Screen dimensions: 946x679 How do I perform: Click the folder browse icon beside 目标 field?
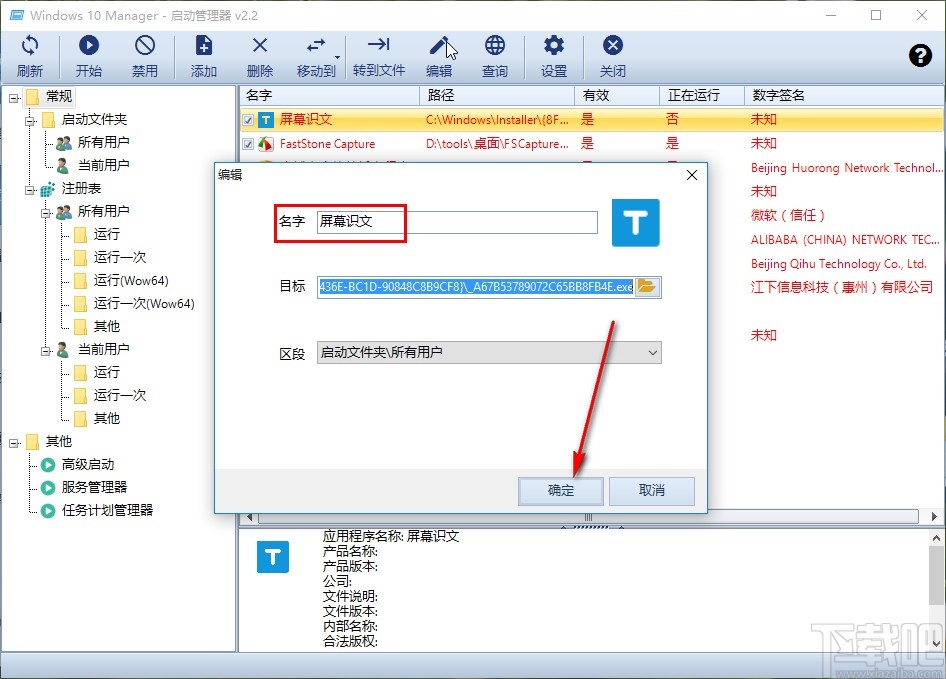(x=648, y=287)
